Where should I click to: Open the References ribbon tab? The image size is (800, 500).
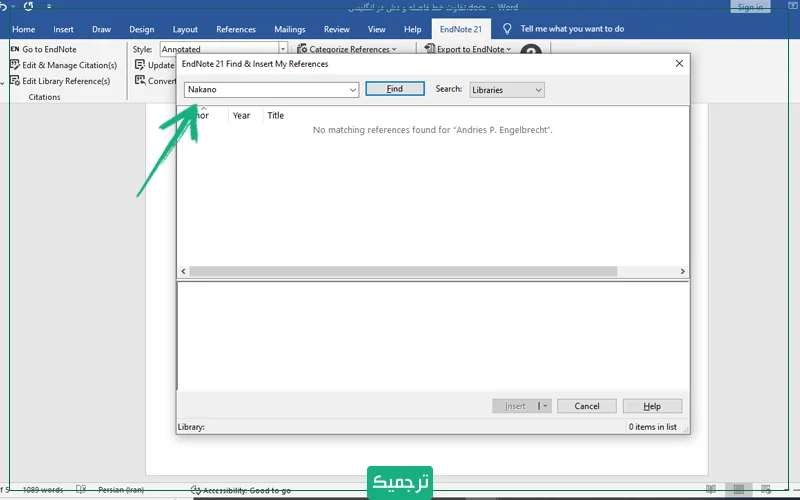[x=236, y=30]
